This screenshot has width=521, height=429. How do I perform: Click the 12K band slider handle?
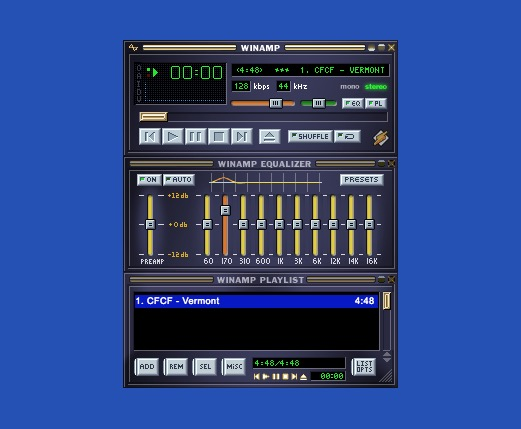(x=333, y=224)
